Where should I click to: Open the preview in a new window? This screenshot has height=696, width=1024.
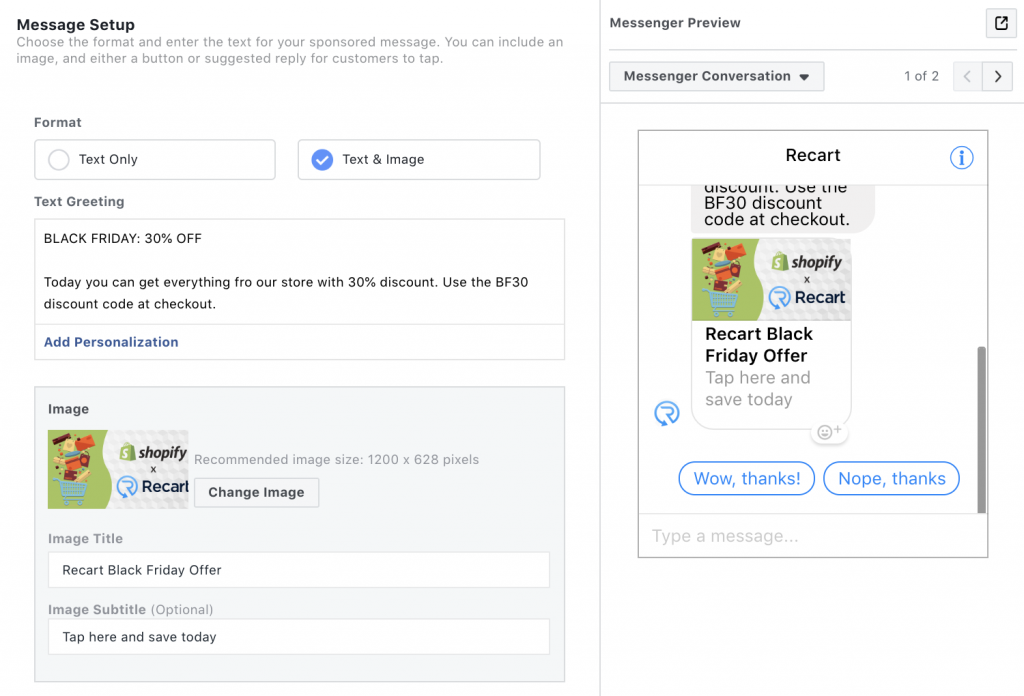click(x=1000, y=24)
